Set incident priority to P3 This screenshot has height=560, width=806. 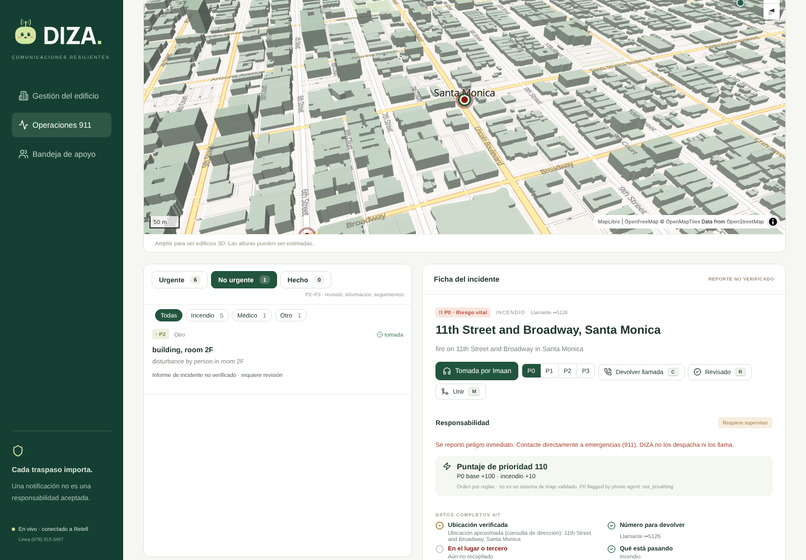click(585, 371)
